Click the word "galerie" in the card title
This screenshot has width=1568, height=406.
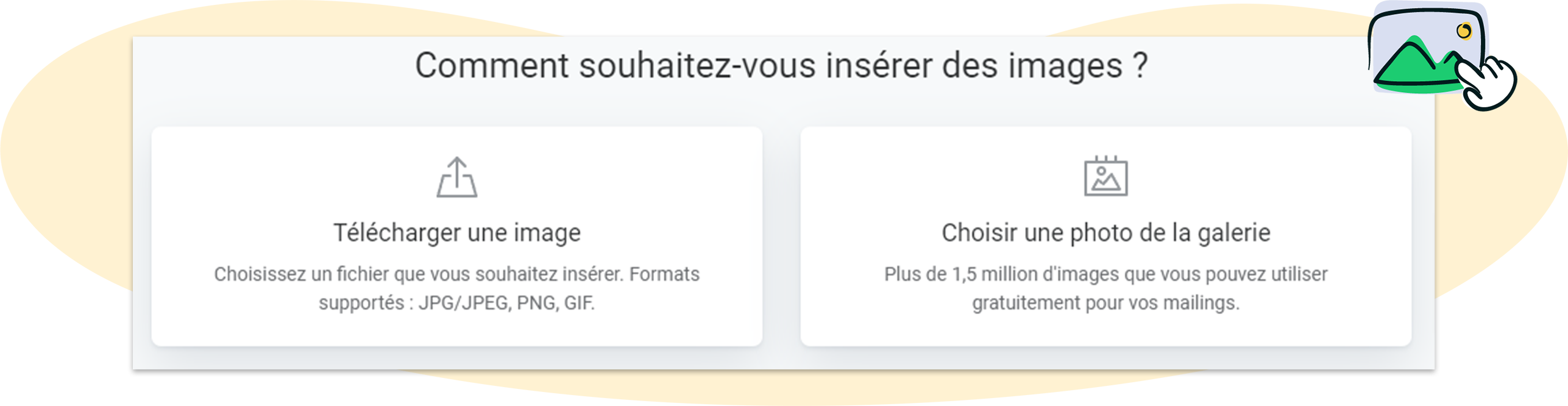click(x=1234, y=233)
